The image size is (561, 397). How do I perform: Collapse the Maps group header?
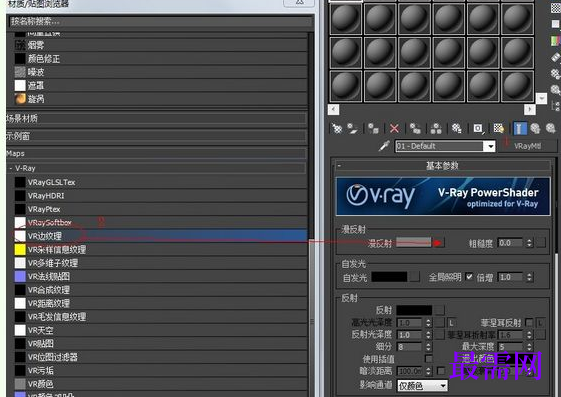[156, 153]
